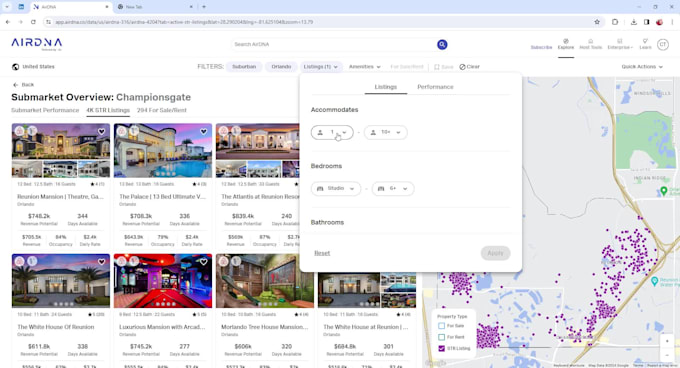This screenshot has height=368, width=680.
Task: Switch to Submarket Performance tab
Action: click(45, 111)
